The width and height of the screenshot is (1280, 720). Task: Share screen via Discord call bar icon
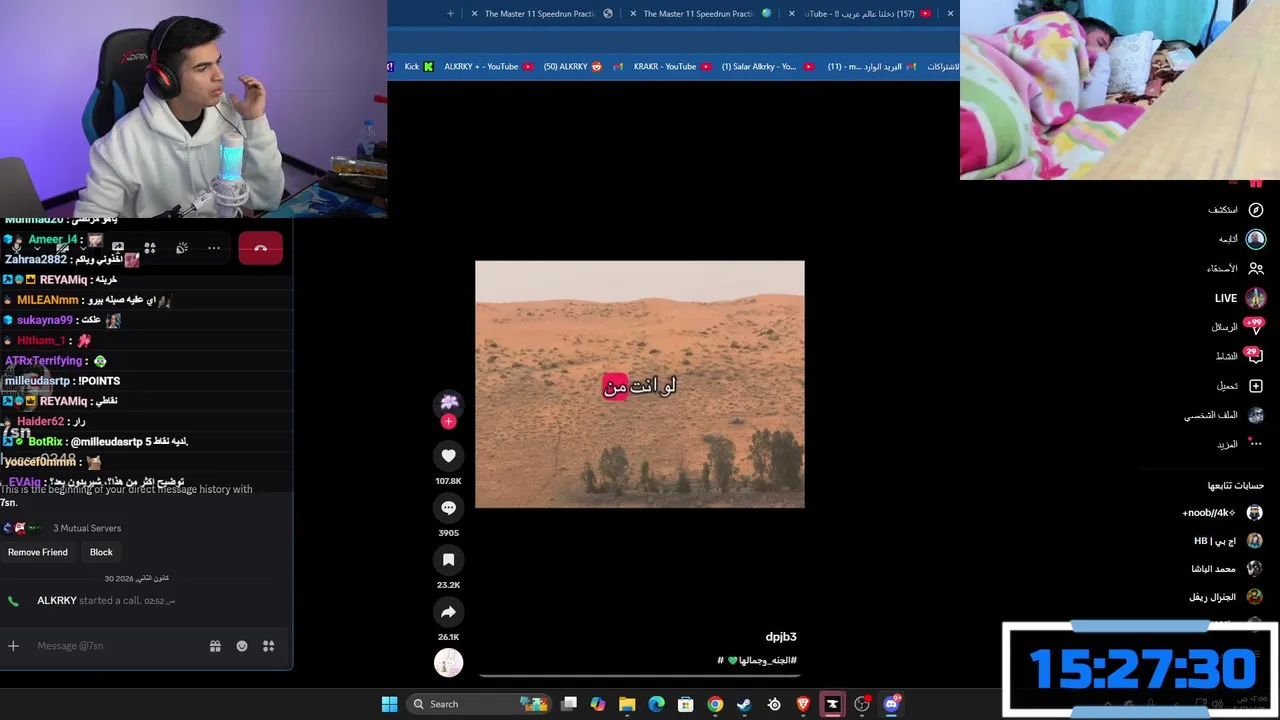[118, 247]
